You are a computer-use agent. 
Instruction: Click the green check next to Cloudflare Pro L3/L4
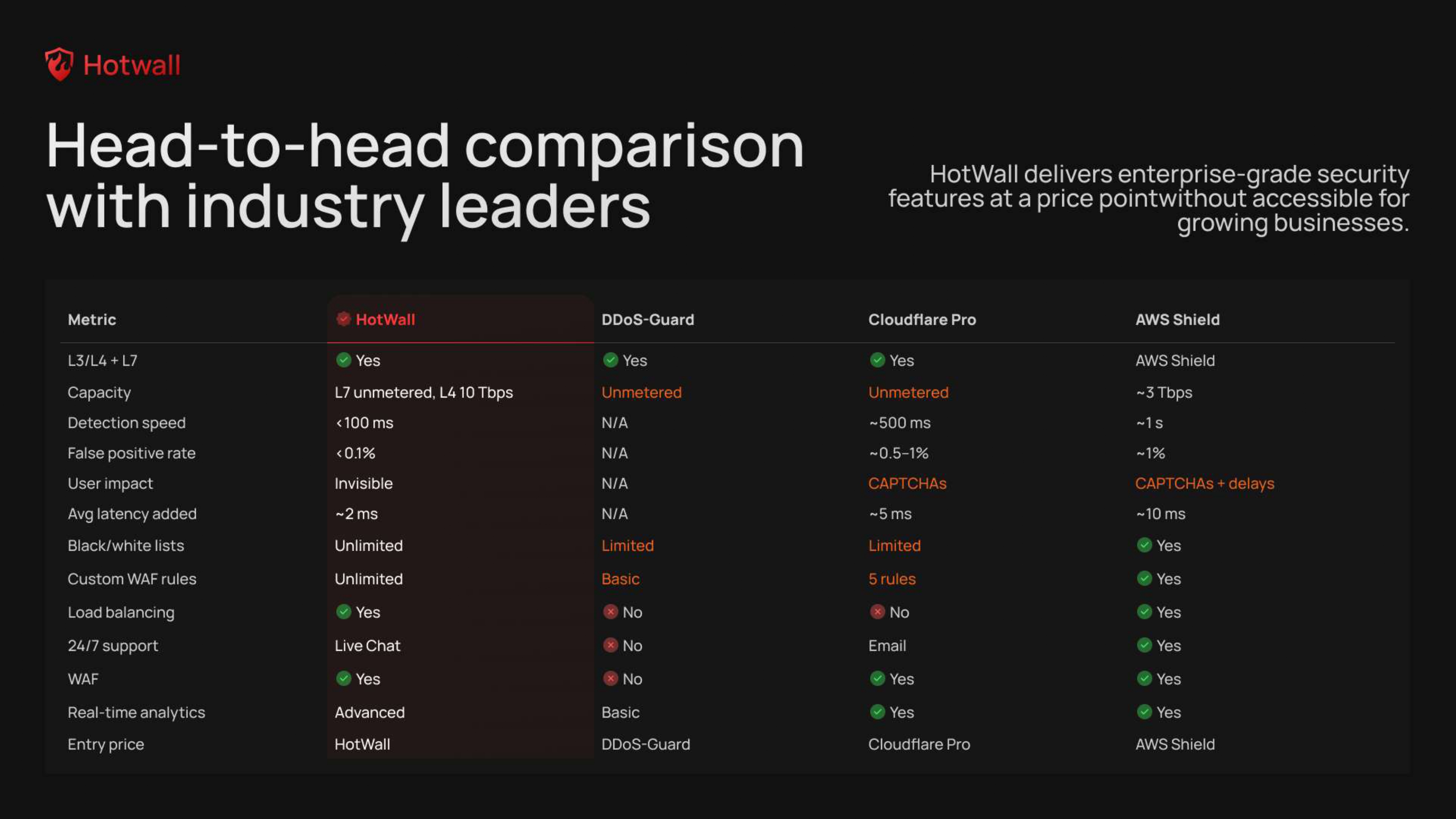point(877,360)
